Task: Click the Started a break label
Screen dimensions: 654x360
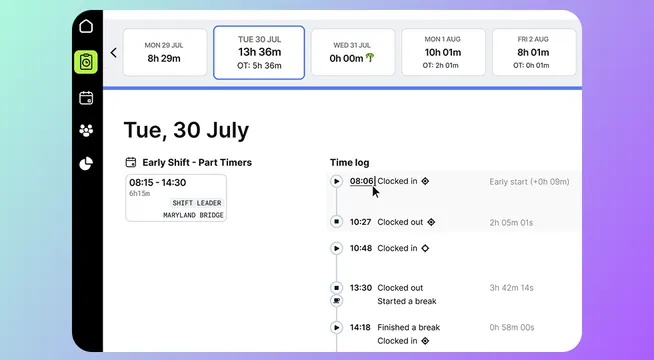Action: point(407,301)
